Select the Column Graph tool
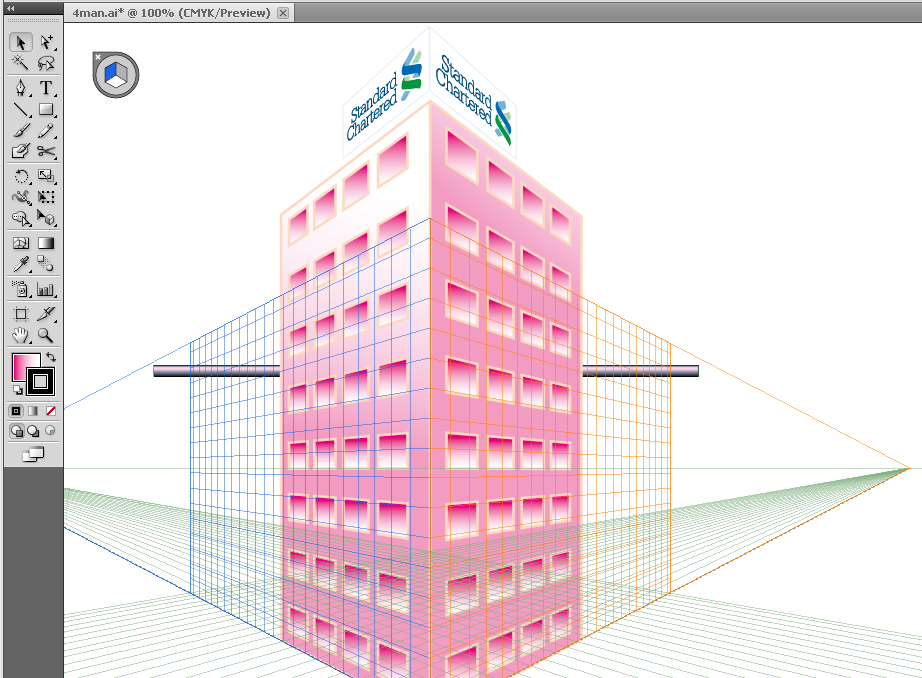 [x=46, y=289]
